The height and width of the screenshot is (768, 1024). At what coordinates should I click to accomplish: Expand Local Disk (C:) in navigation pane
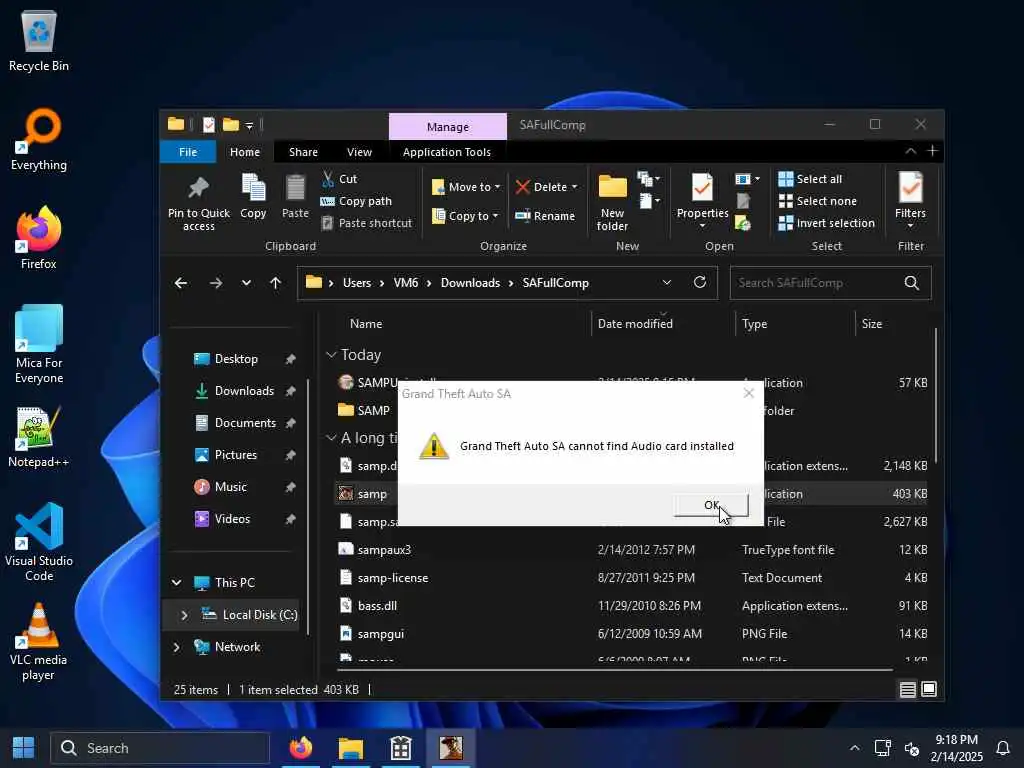tap(184, 615)
